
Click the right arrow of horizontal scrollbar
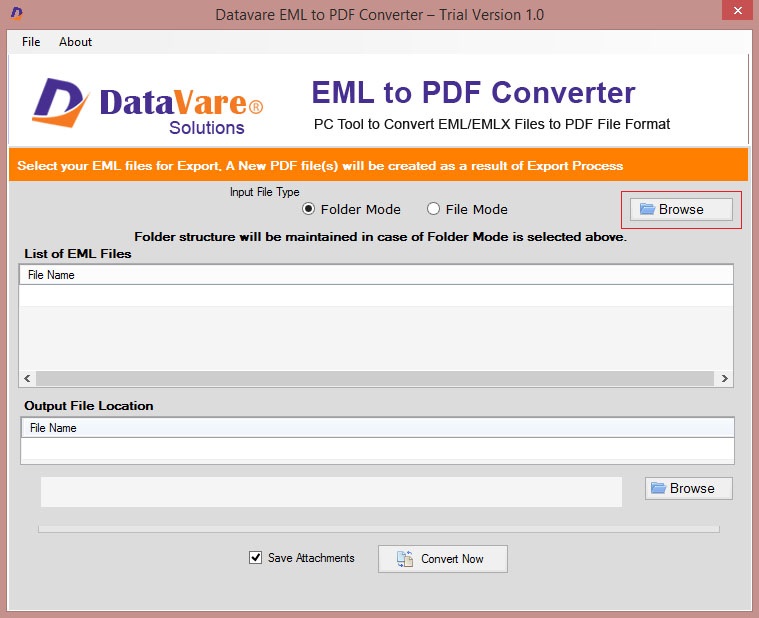(x=724, y=378)
